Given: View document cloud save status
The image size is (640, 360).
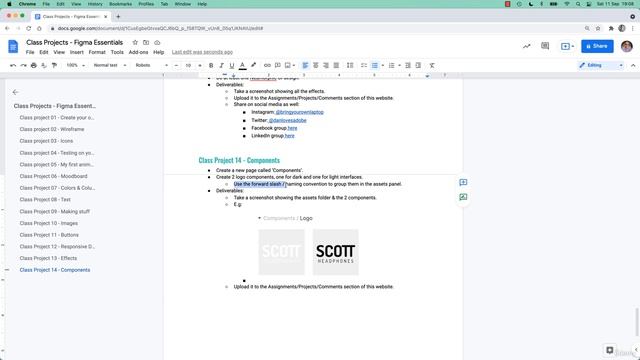Looking at the screenshot, I should point(157,42).
